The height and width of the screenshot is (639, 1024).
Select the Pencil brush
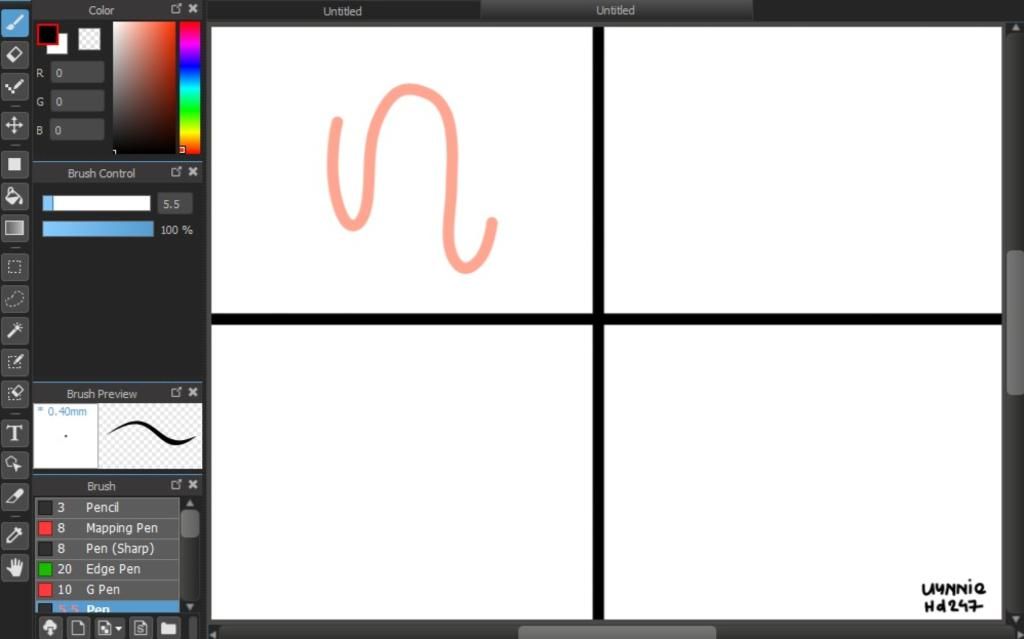click(107, 507)
